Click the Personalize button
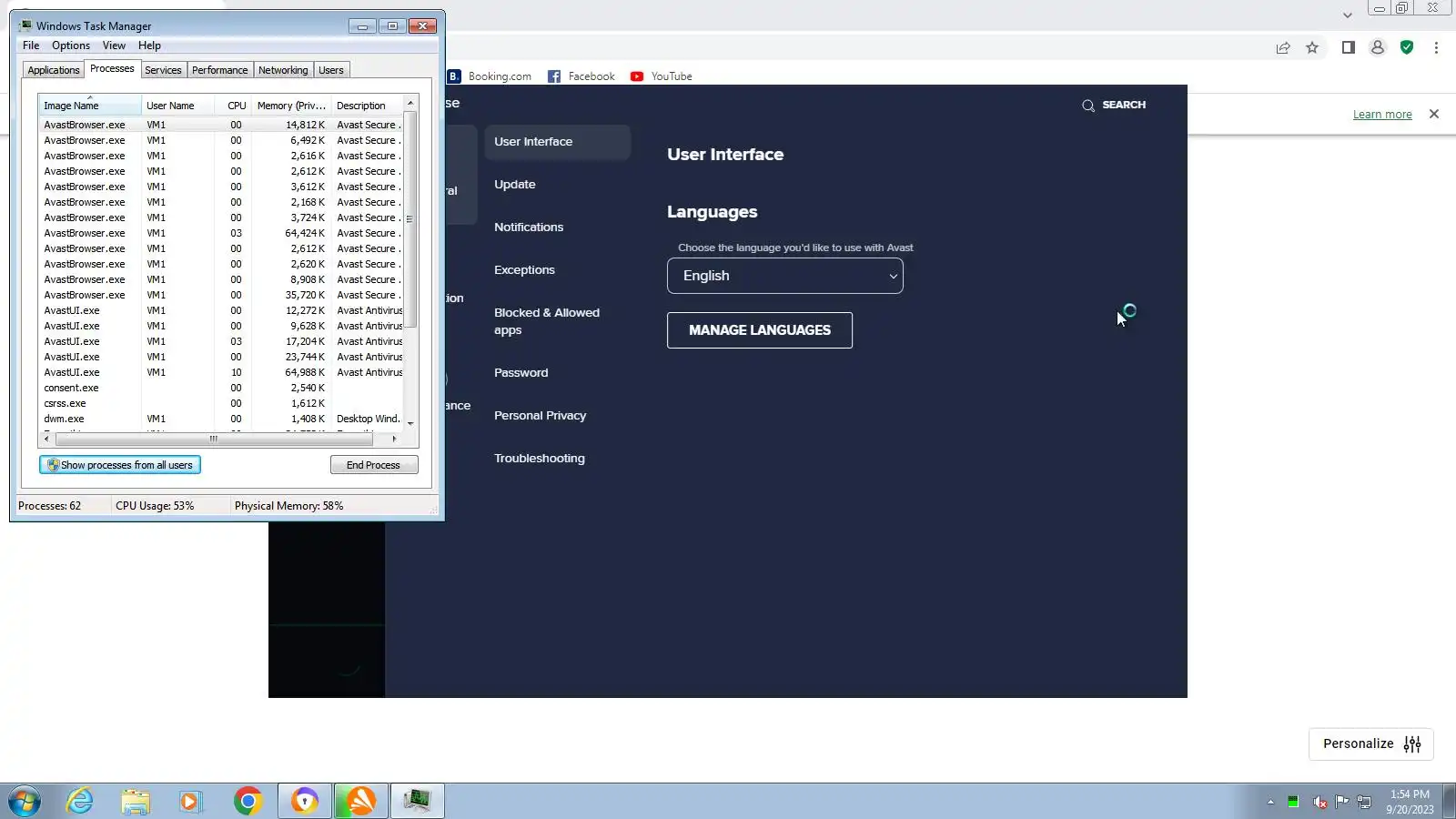 (x=1371, y=744)
